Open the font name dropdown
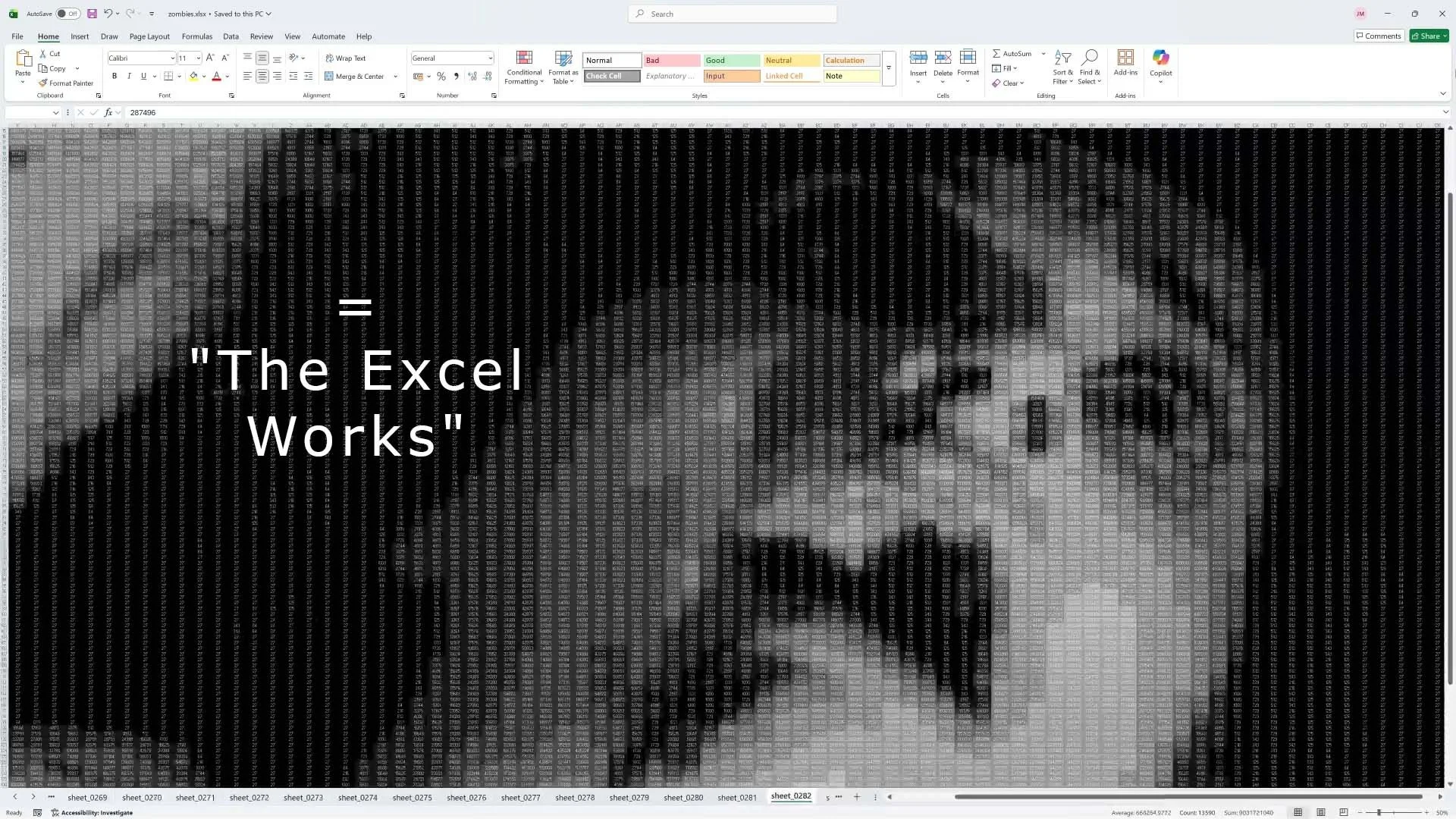The width and height of the screenshot is (1456, 819). coord(172,58)
